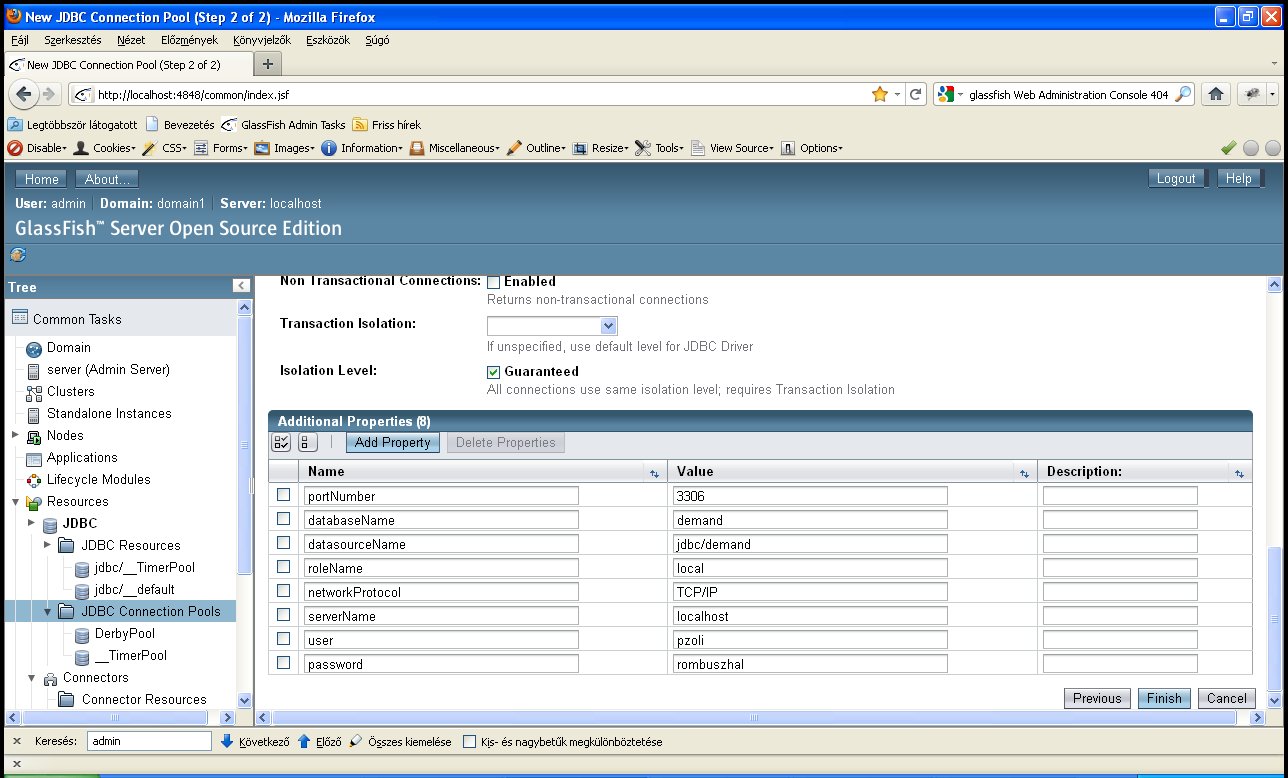Image resolution: width=1288 pixels, height=778 pixels.
Task: Click the Previous button
Action: point(1097,698)
